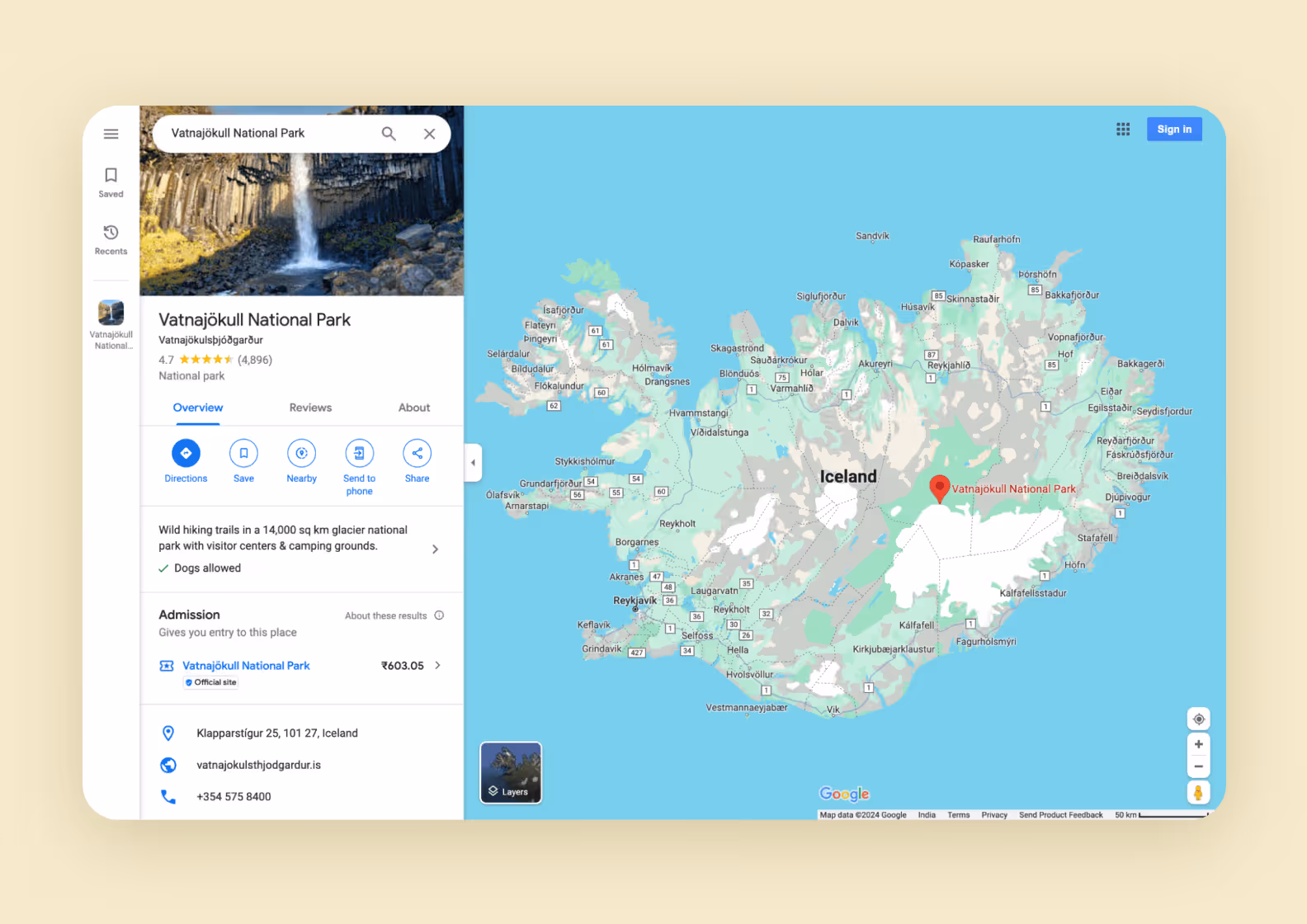Viewport: 1307px width, 924px height.
Task: Click the address location pin icon
Action: (168, 733)
